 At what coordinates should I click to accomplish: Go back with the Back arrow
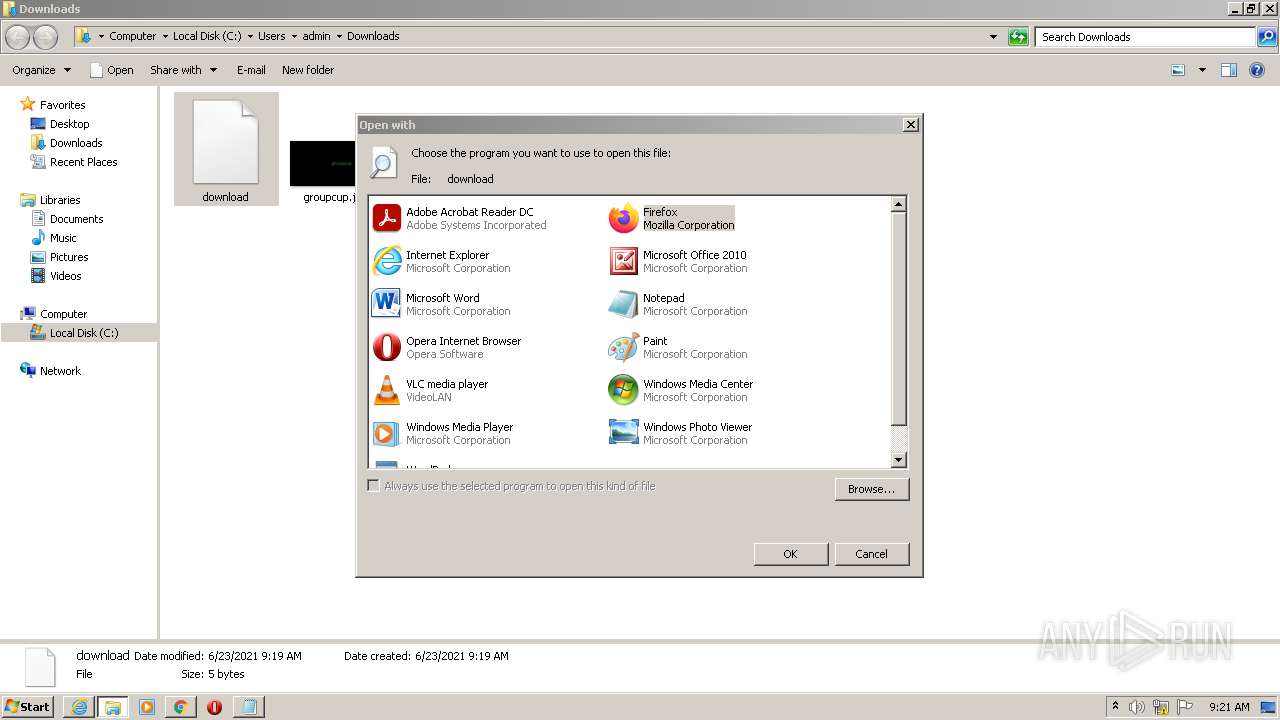pyautogui.click(x=18, y=37)
